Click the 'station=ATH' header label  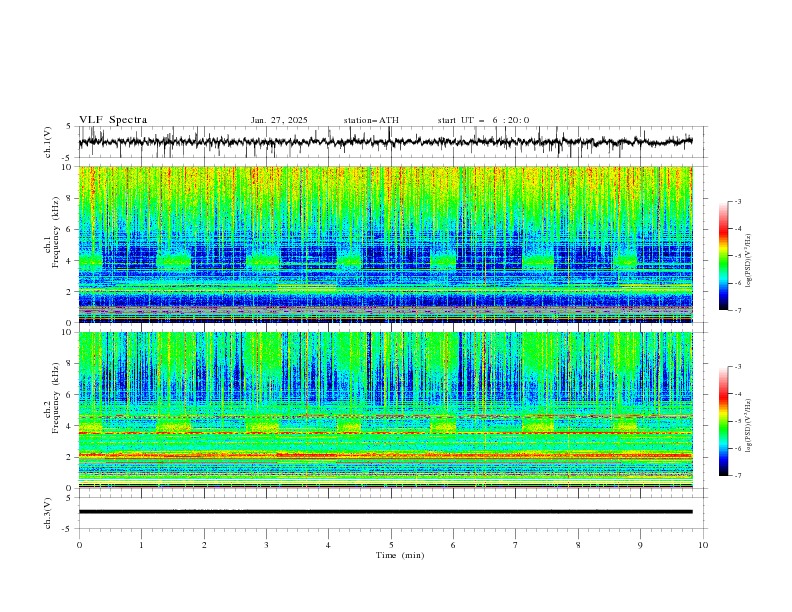371,120
